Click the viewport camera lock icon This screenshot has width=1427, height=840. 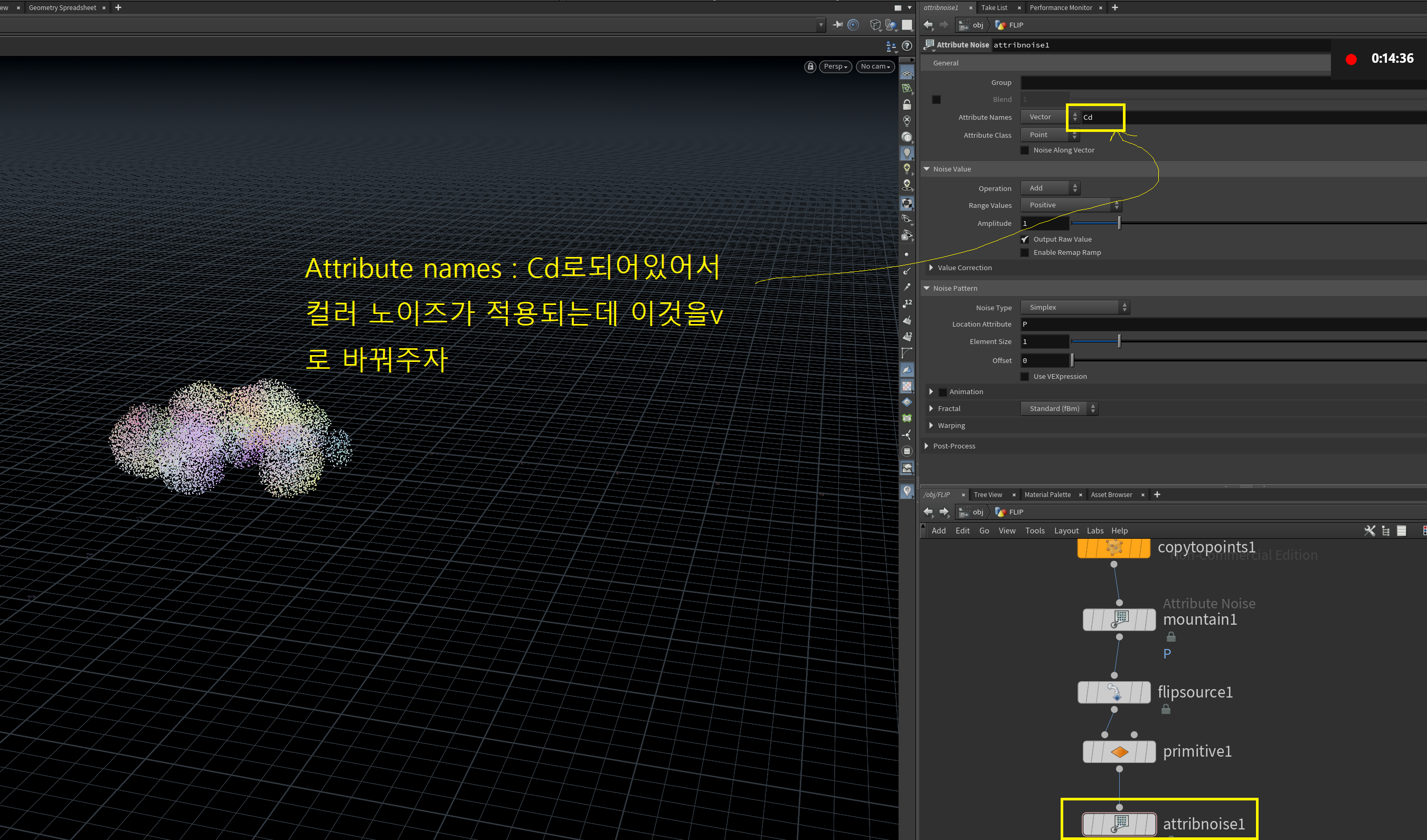810,67
